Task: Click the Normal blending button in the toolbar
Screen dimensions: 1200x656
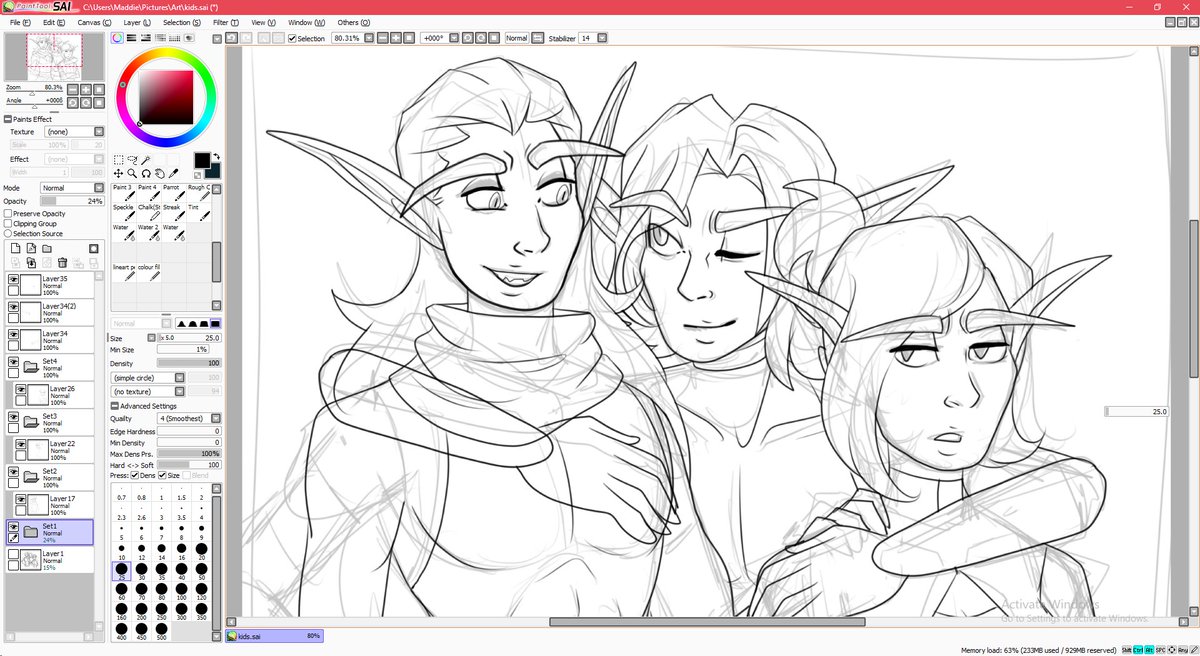Action: [516, 38]
